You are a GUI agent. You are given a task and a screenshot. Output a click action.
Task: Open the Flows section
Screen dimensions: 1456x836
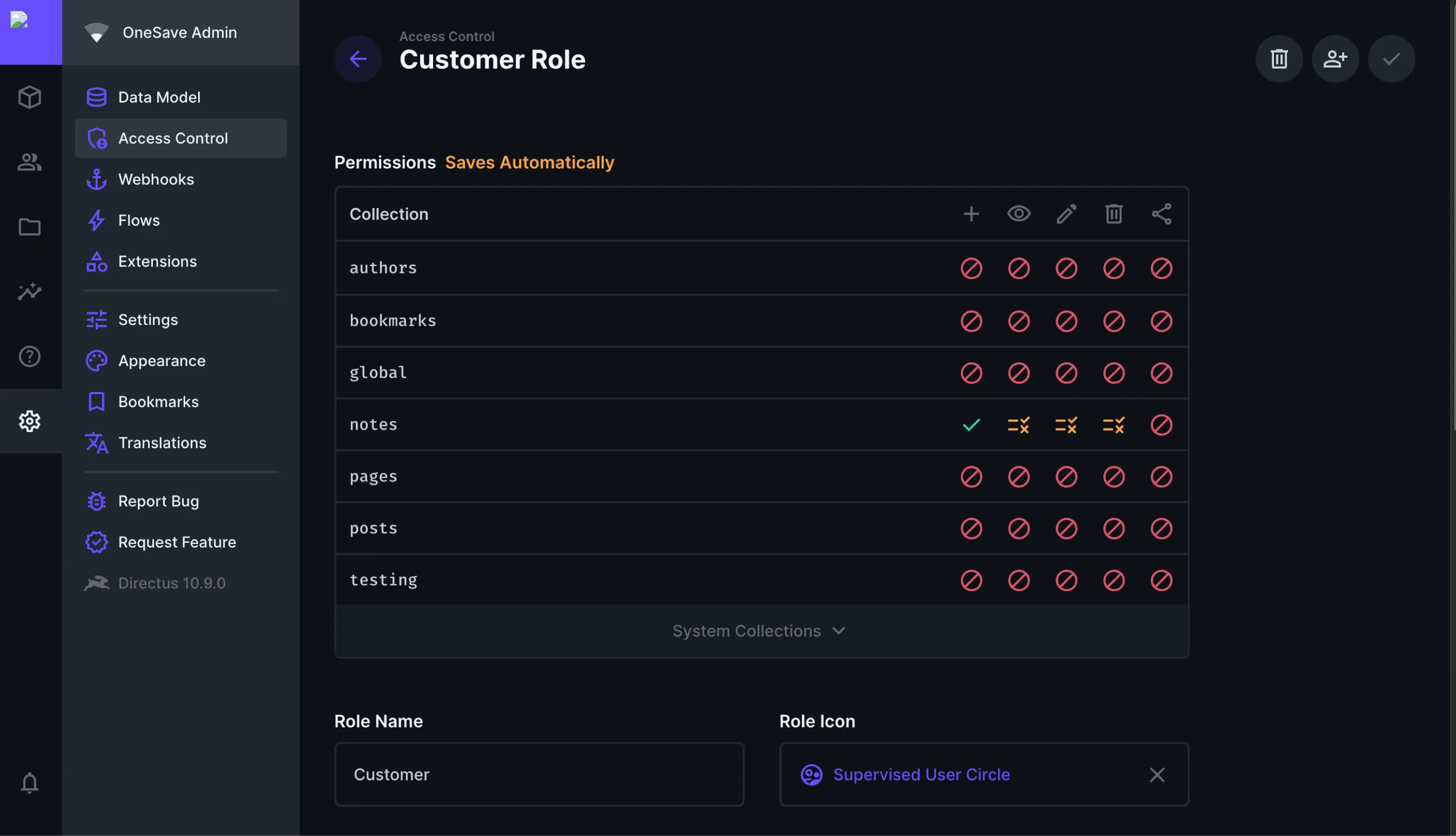pyautogui.click(x=139, y=220)
